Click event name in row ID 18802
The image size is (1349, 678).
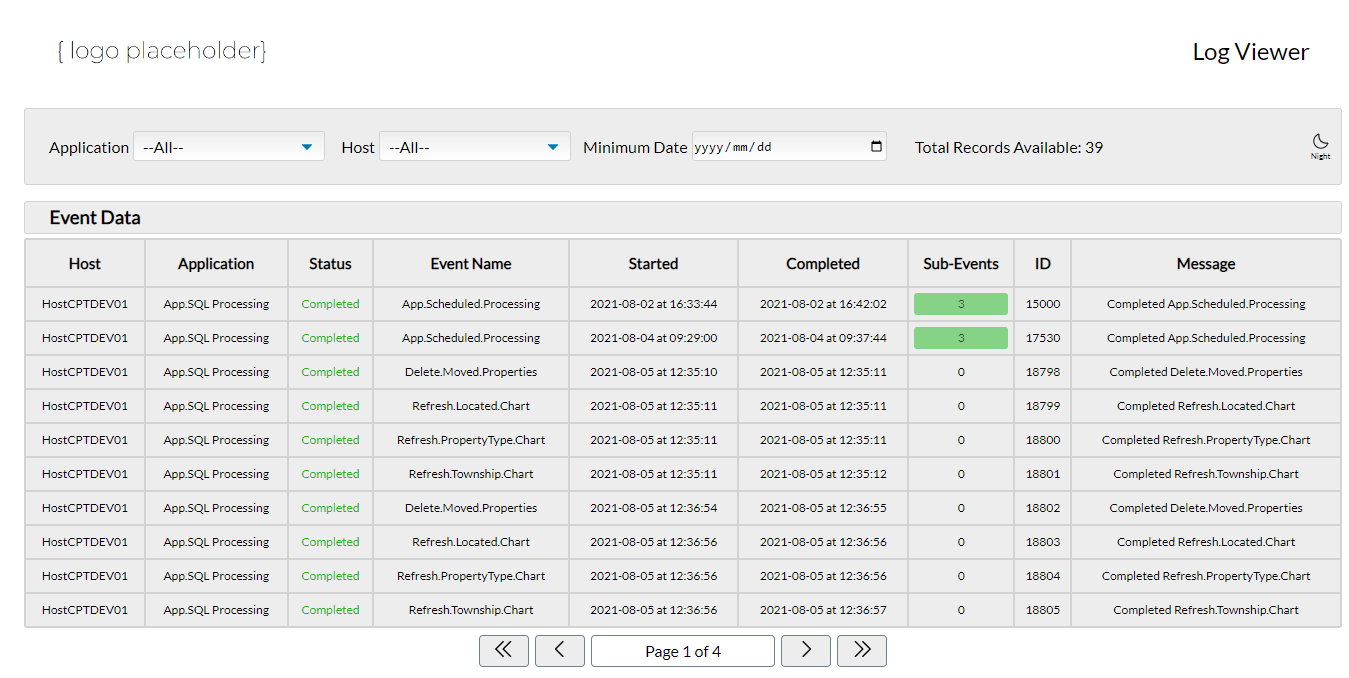pyautogui.click(x=471, y=508)
